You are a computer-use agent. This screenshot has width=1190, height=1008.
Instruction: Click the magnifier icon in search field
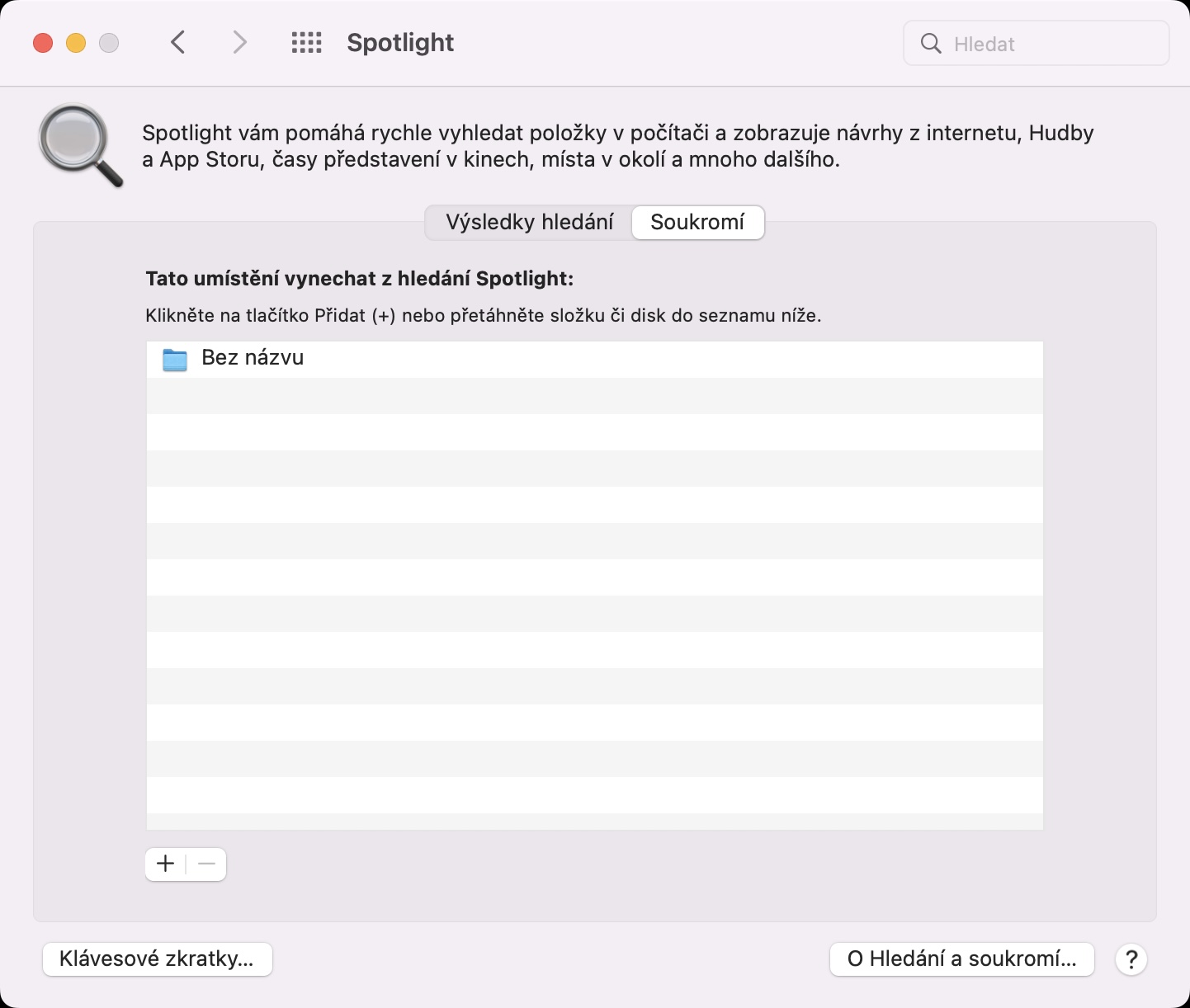click(931, 44)
